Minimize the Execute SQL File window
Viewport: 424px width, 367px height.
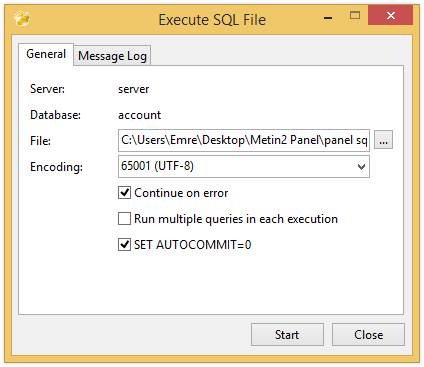click(x=328, y=17)
